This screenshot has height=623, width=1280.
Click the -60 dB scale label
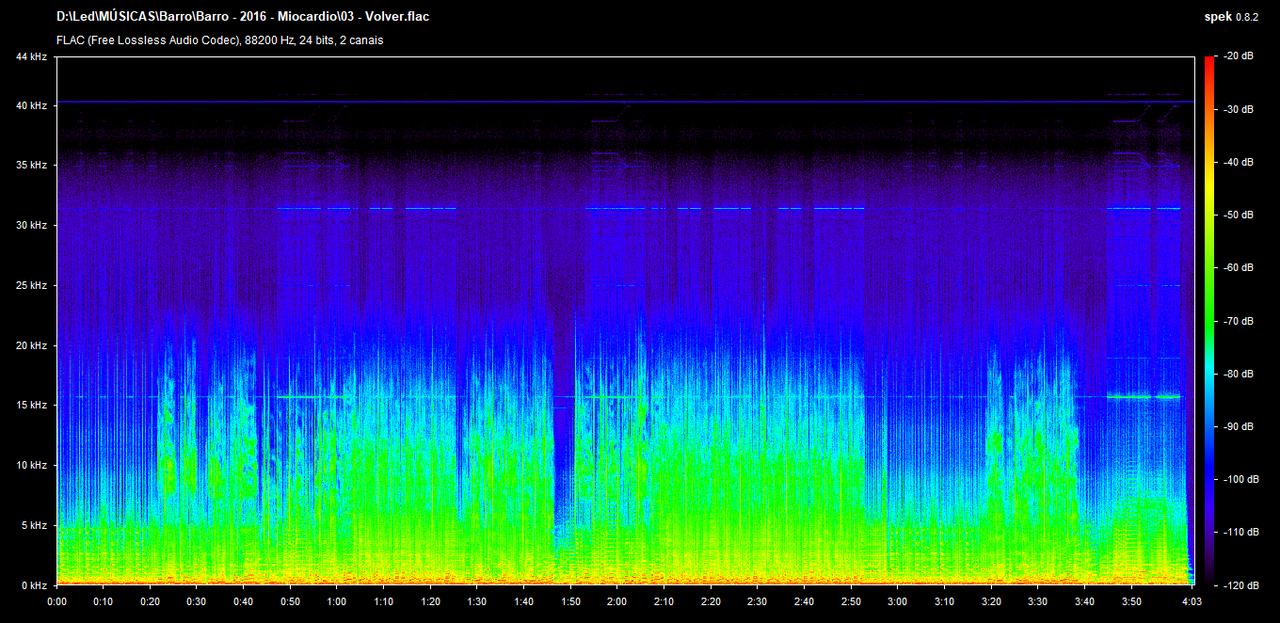[x=1239, y=267]
